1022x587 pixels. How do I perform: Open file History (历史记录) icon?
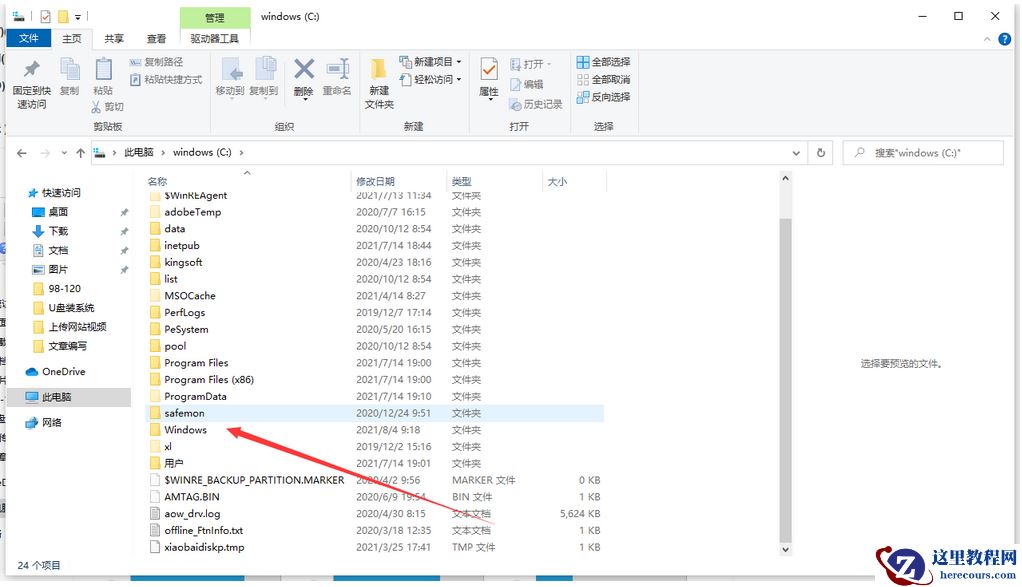[x=539, y=103]
